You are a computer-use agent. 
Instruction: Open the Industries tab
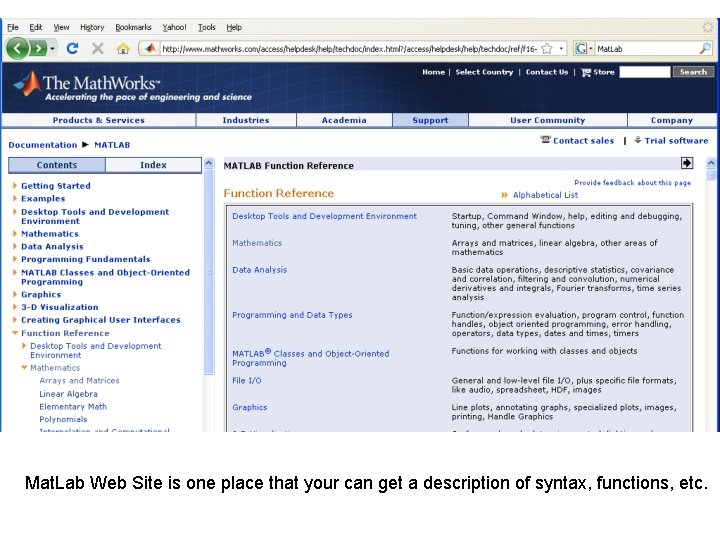246,120
